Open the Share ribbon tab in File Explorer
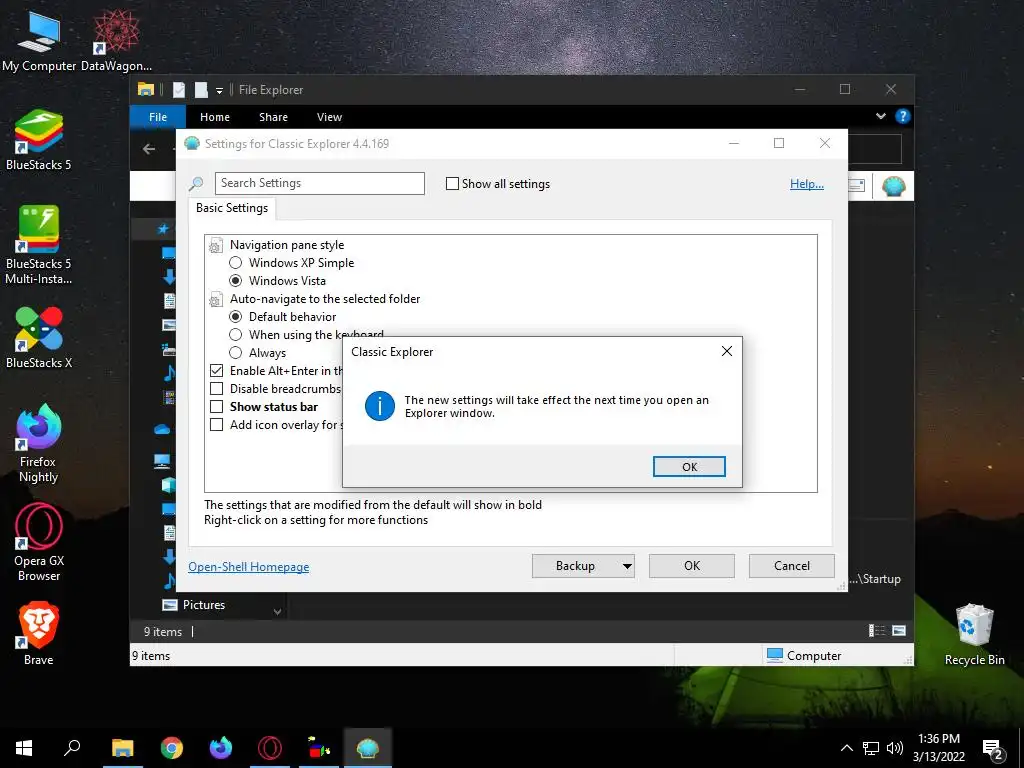1024x768 pixels. click(273, 117)
